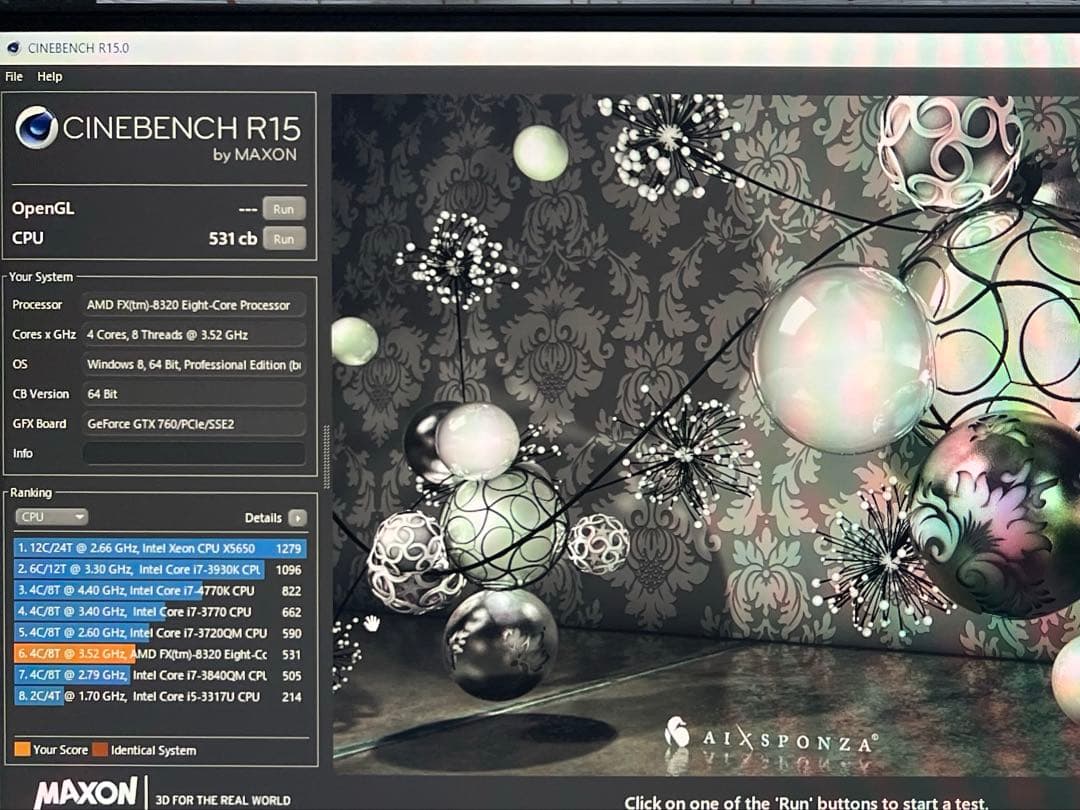Open the CPU ranking type dropdown
Screen dimensions: 1080x810
click(52, 517)
